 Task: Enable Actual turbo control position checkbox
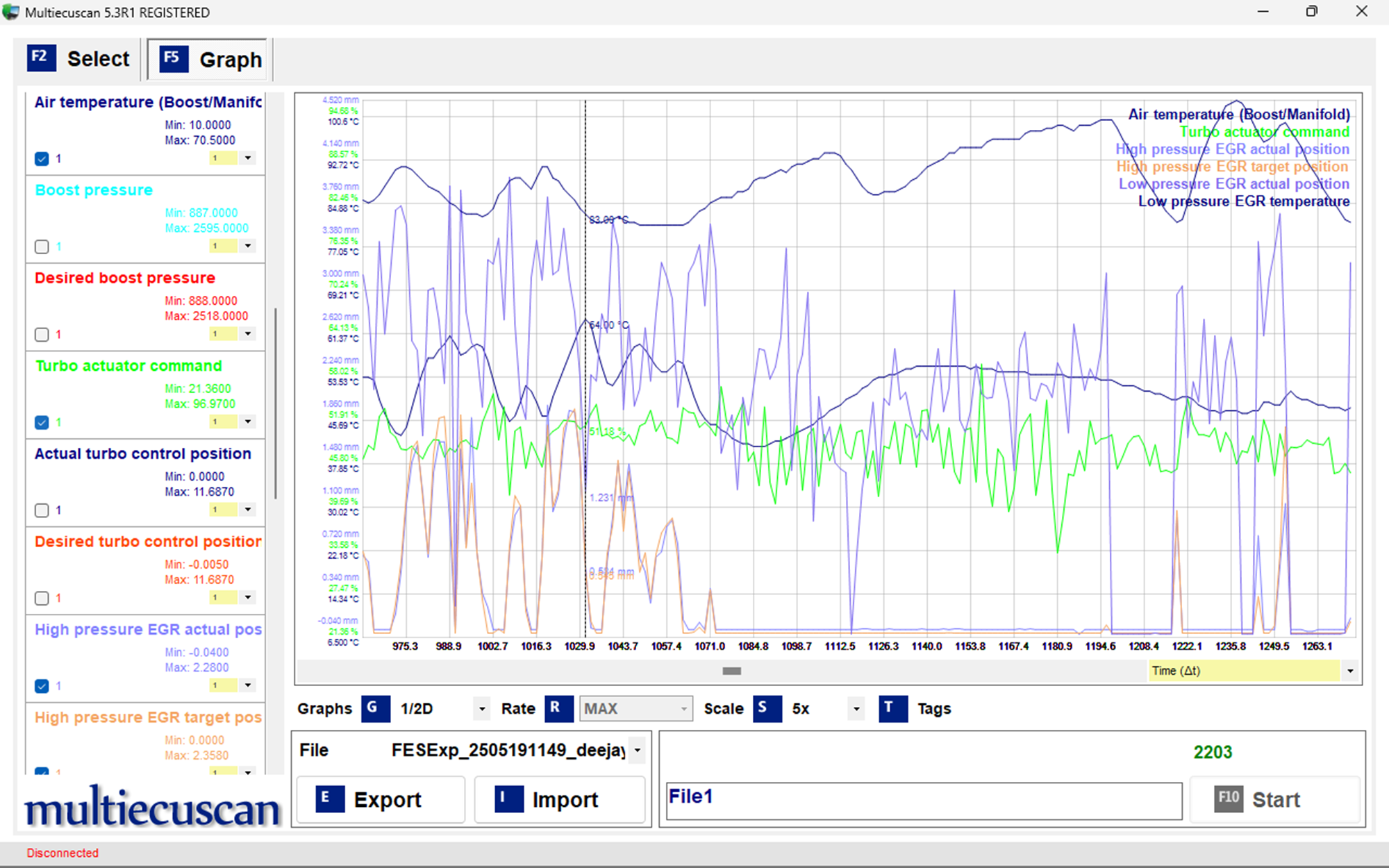[x=42, y=510]
